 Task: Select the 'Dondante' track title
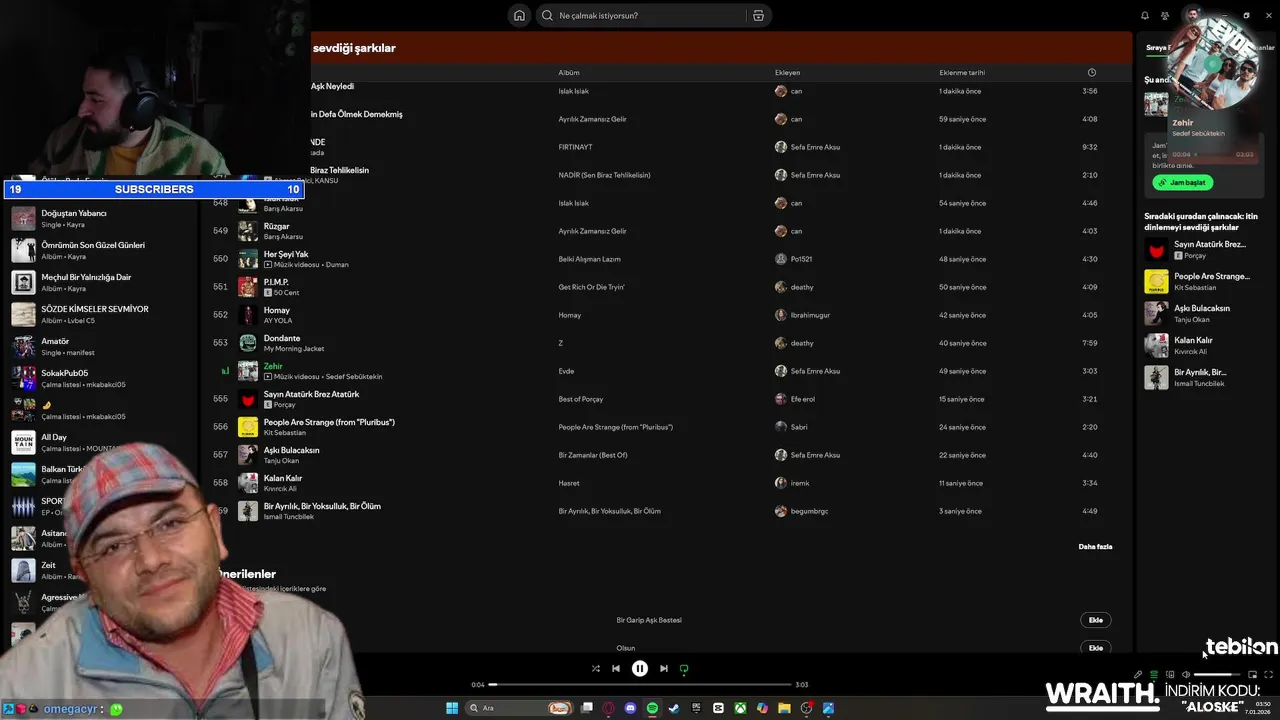point(282,338)
